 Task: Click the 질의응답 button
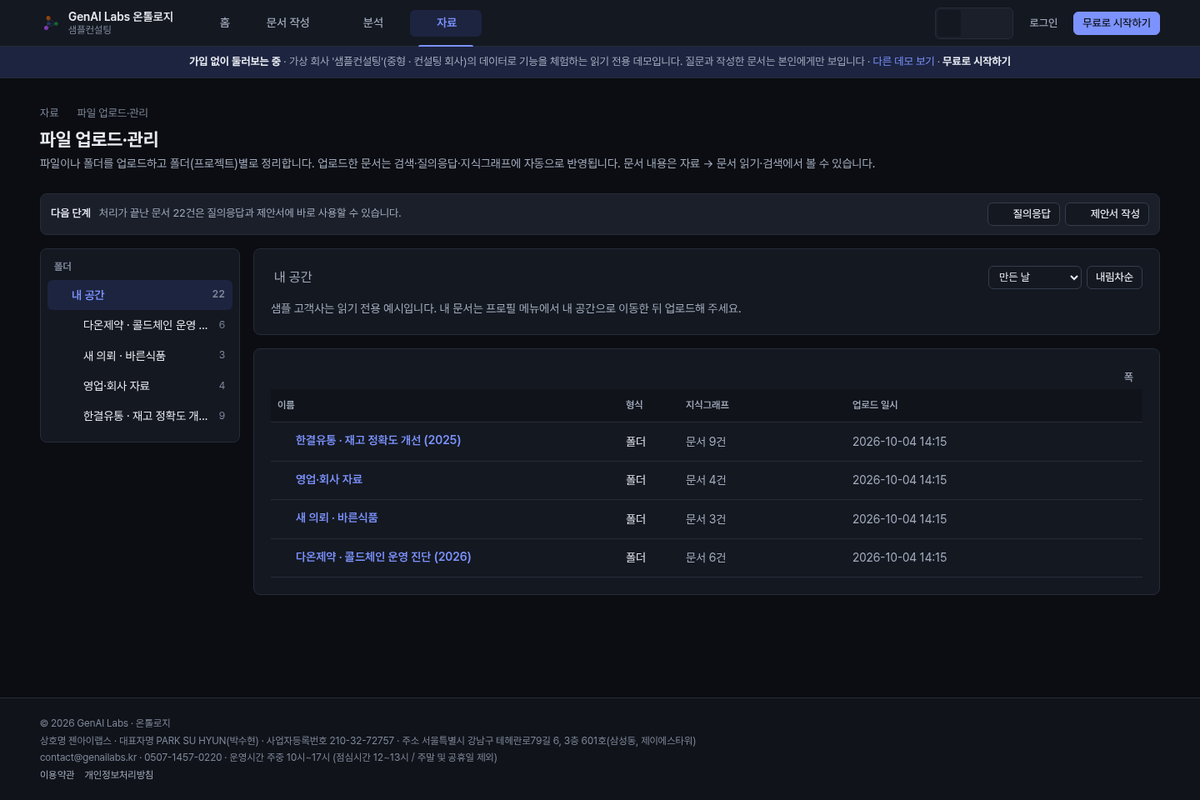pos(1023,214)
